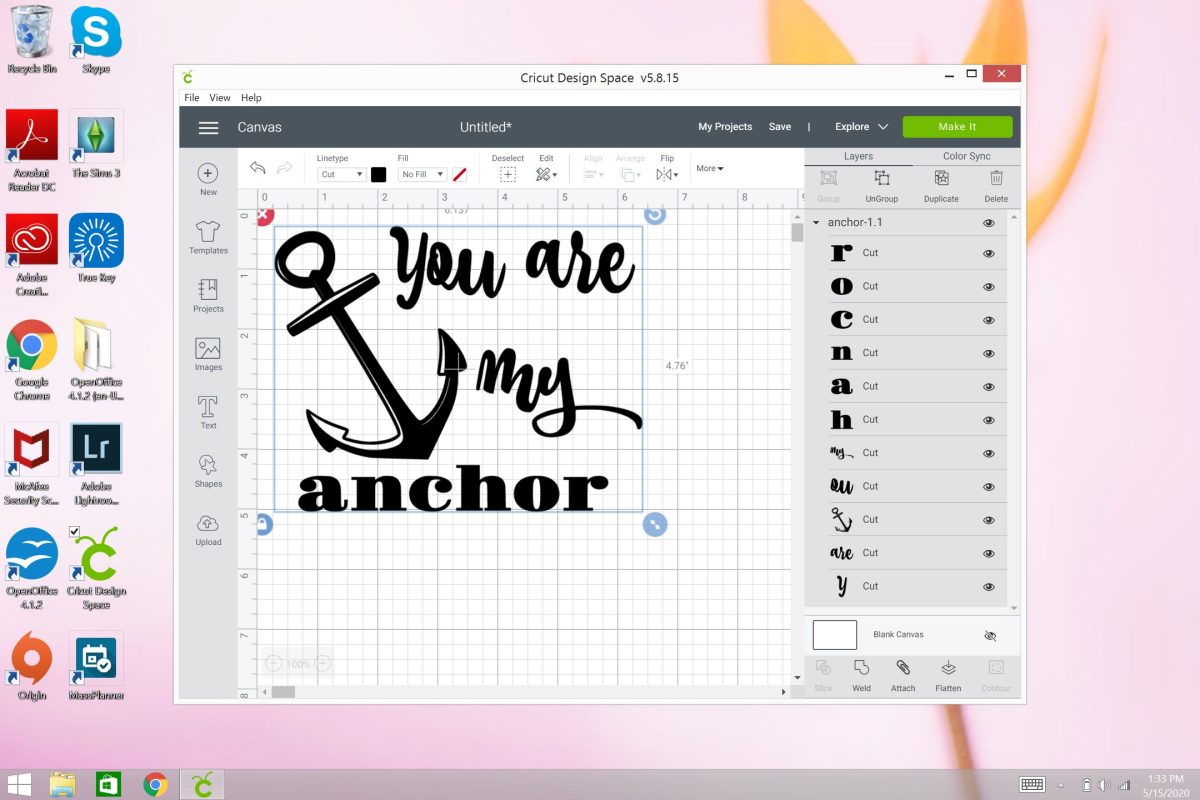The width and height of the screenshot is (1200, 800).
Task: Open the Shapes tool
Action: (208, 470)
